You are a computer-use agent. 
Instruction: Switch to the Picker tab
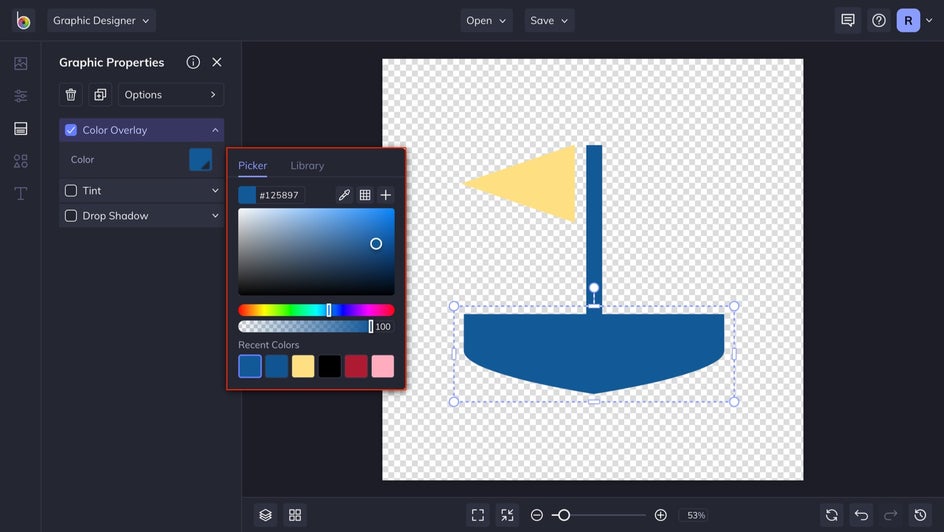pos(252,165)
